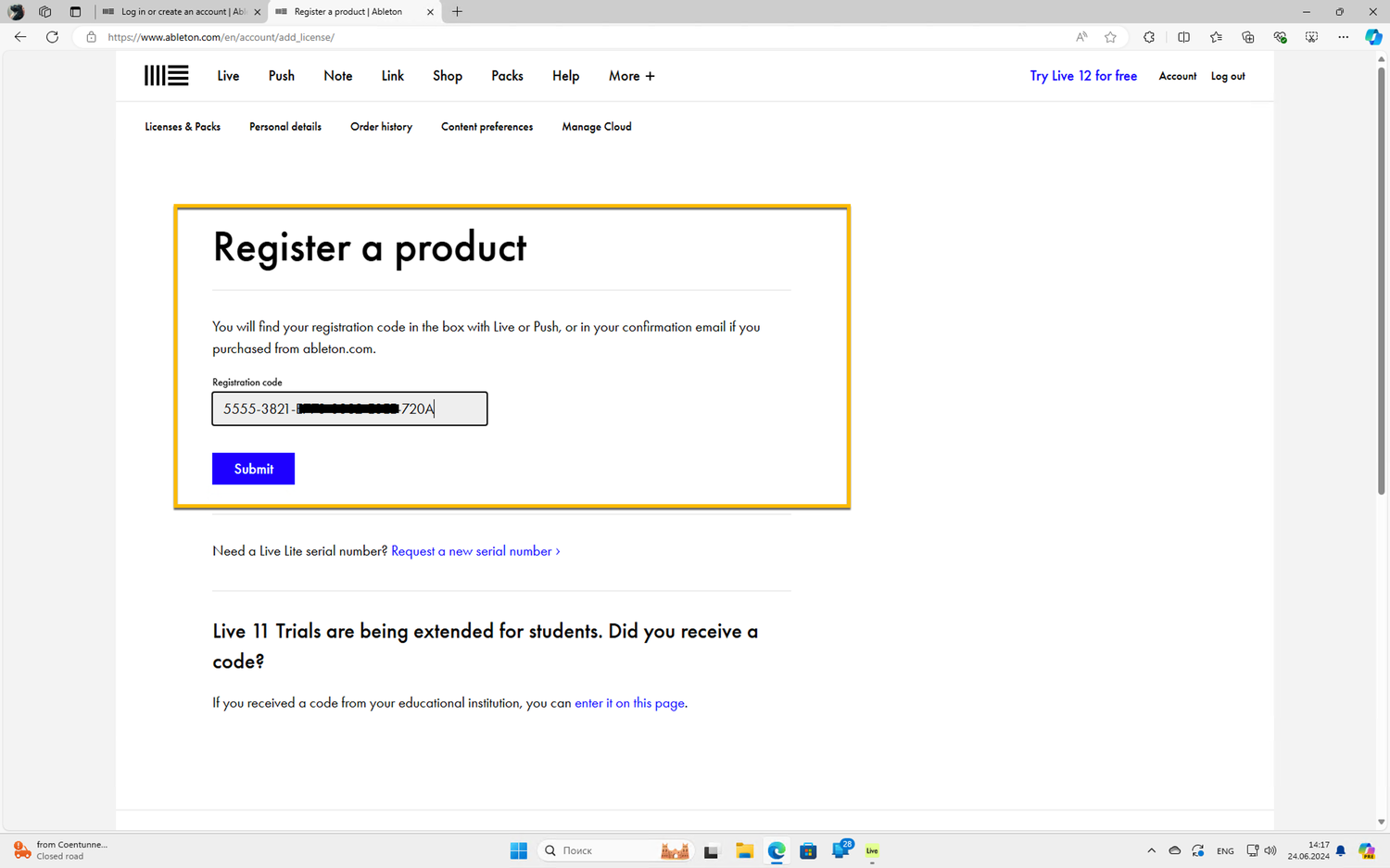Click the browser address bar URL
The image size is (1390, 868).
[x=221, y=37]
